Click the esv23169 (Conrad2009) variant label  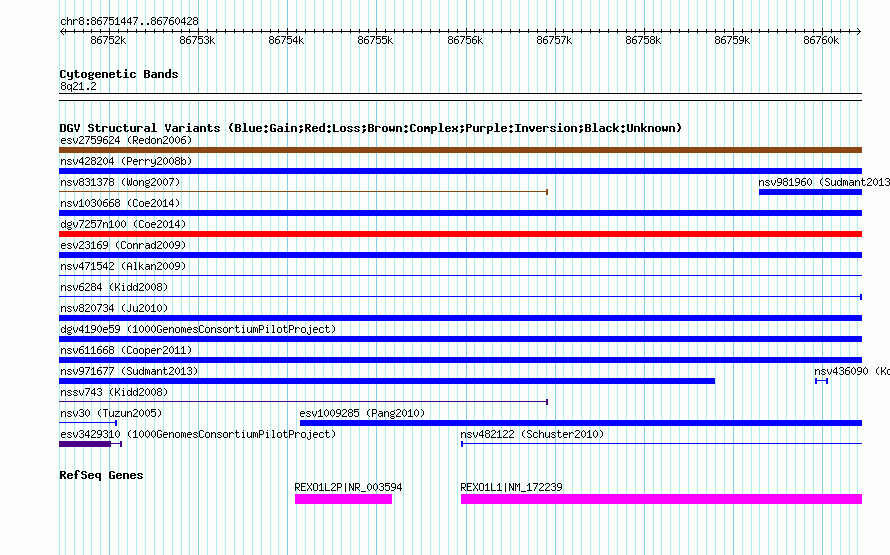click(x=123, y=245)
